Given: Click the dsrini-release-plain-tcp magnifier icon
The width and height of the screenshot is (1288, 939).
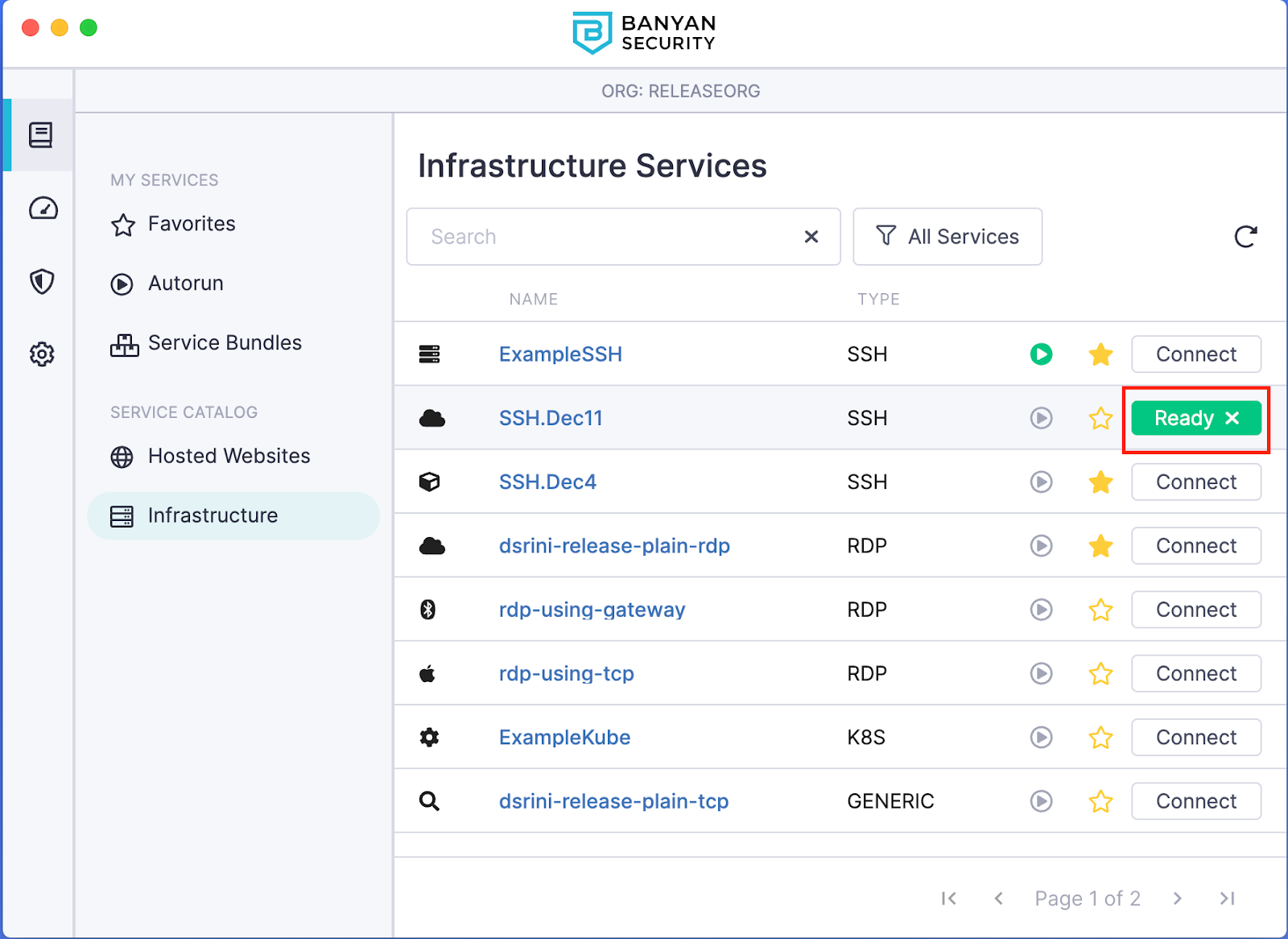Looking at the screenshot, I should coord(430,801).
